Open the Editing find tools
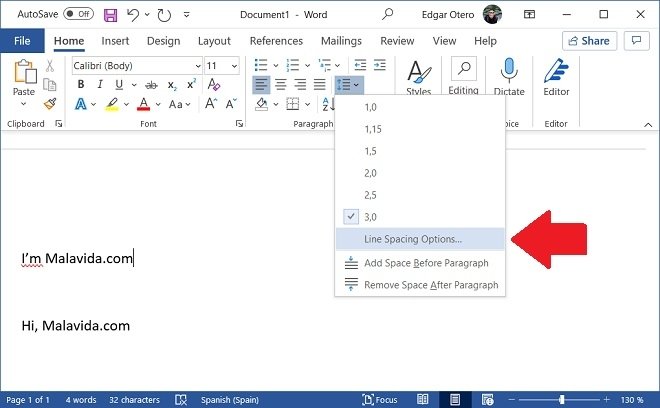The image size is (660, 408). (x=463, y=76)
